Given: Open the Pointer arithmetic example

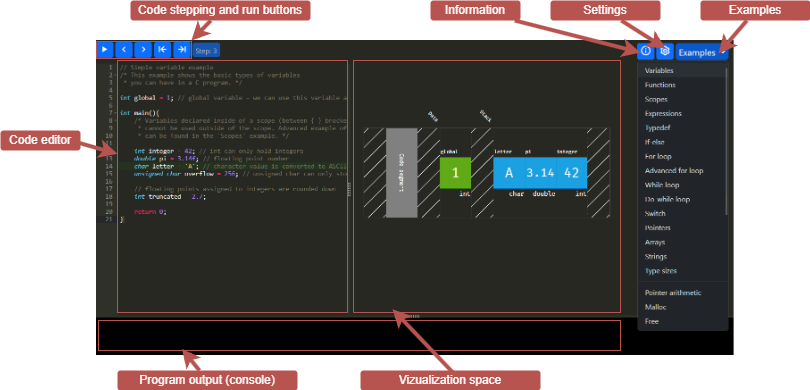Looking at the screenshot, I should point(683,292).
